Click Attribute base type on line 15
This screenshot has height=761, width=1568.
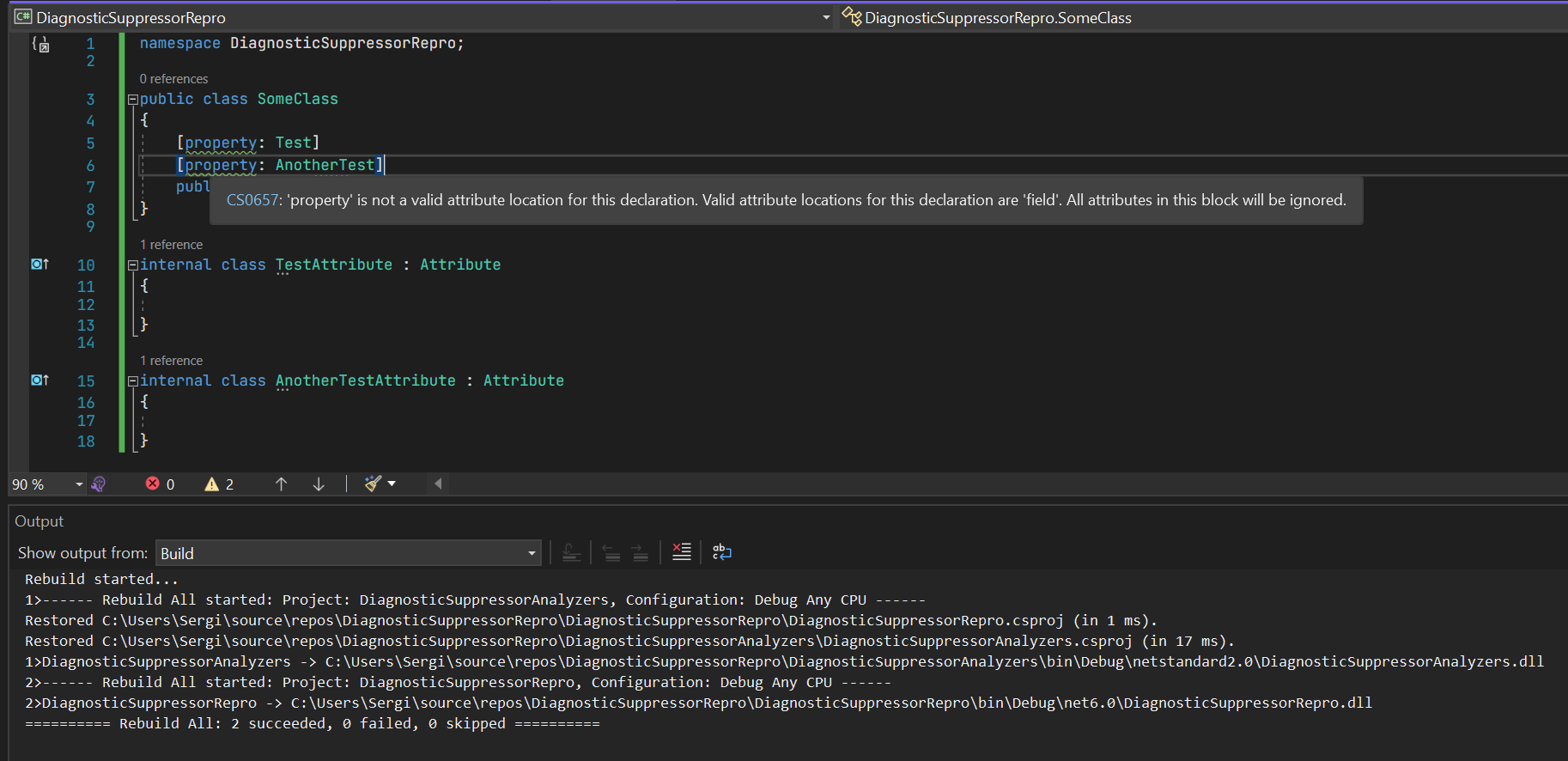(x=524, y=380)
